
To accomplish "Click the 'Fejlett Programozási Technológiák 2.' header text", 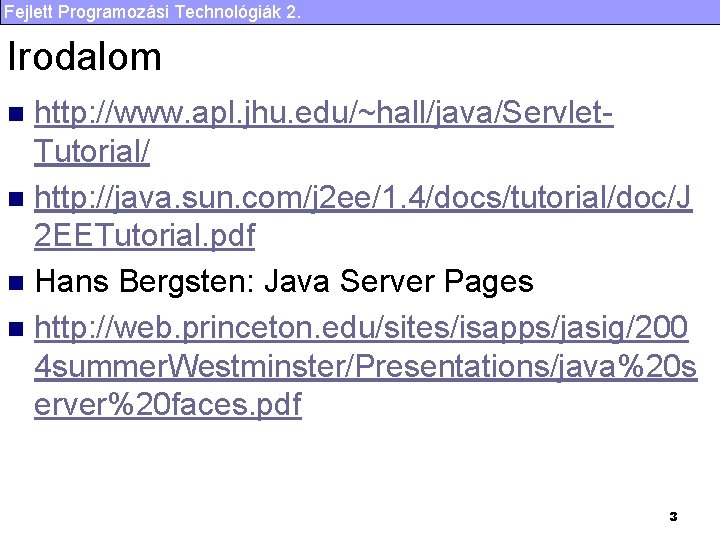I will (x=151, y=12).
